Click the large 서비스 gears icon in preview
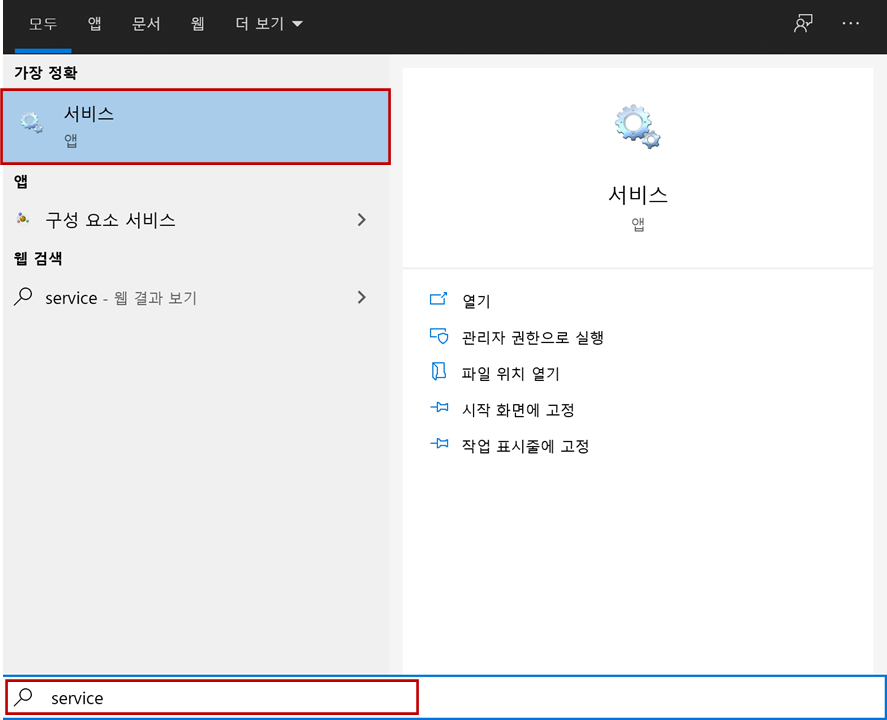 click(638, 127)
